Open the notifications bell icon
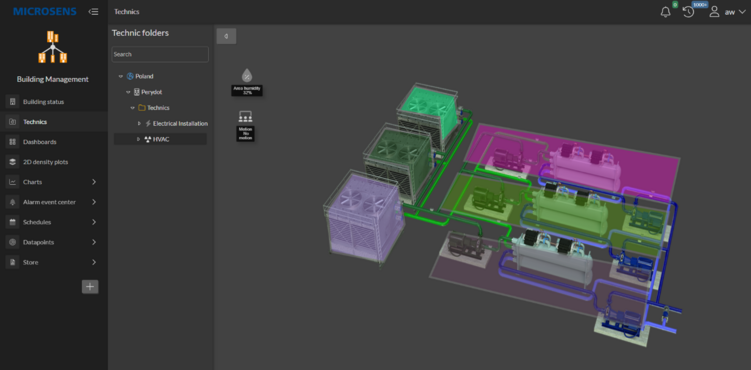 [x=665, y=12]
